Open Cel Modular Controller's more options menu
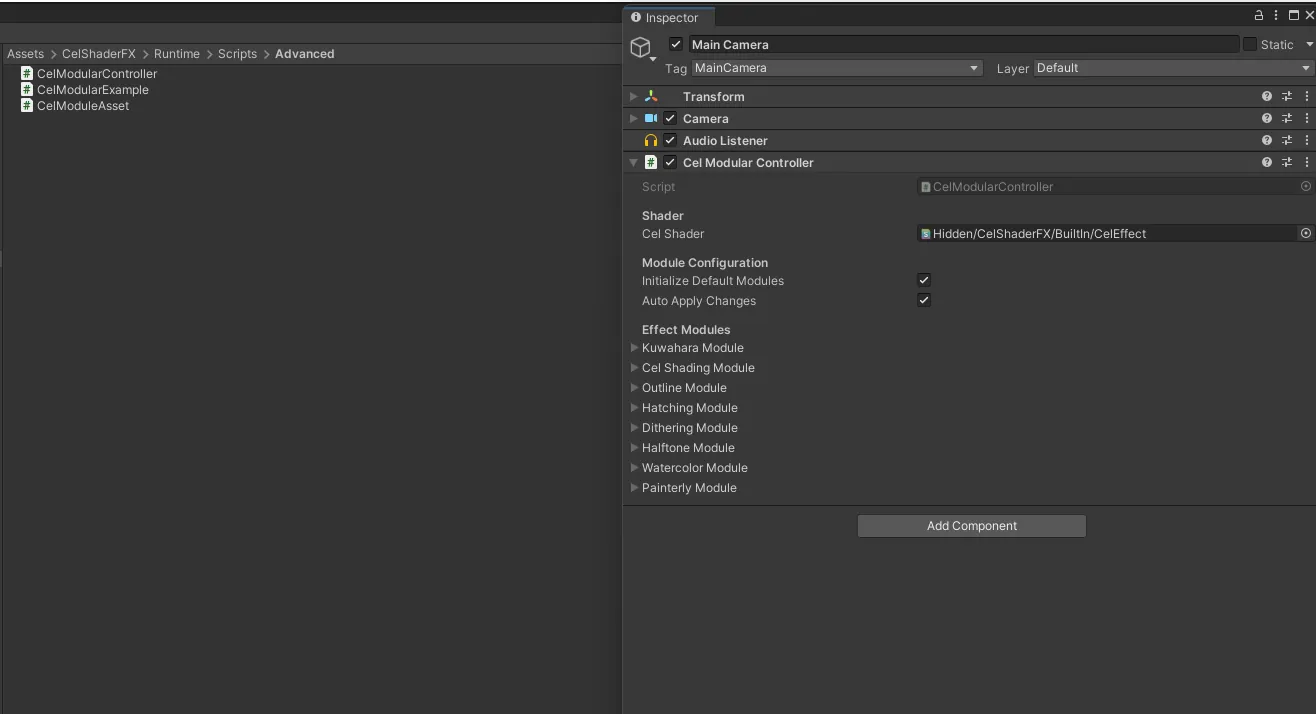 click(x=1306, y=163)
